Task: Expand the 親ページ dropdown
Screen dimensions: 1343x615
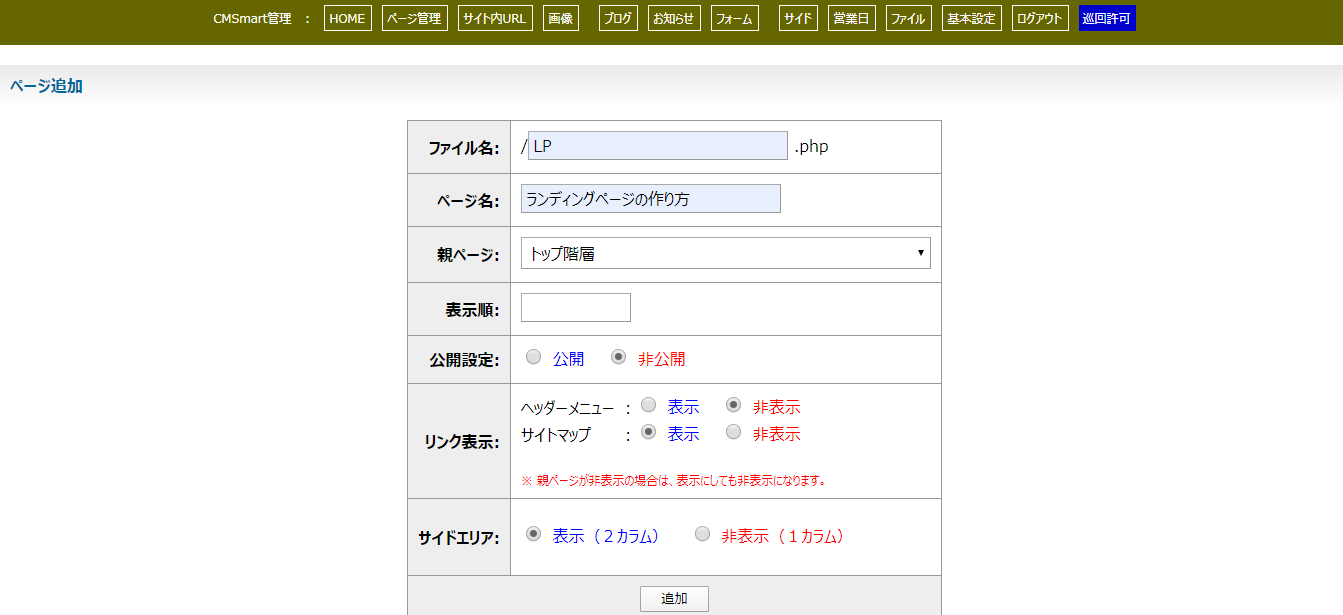Action: pyautogui.click(x=725, y=253)
